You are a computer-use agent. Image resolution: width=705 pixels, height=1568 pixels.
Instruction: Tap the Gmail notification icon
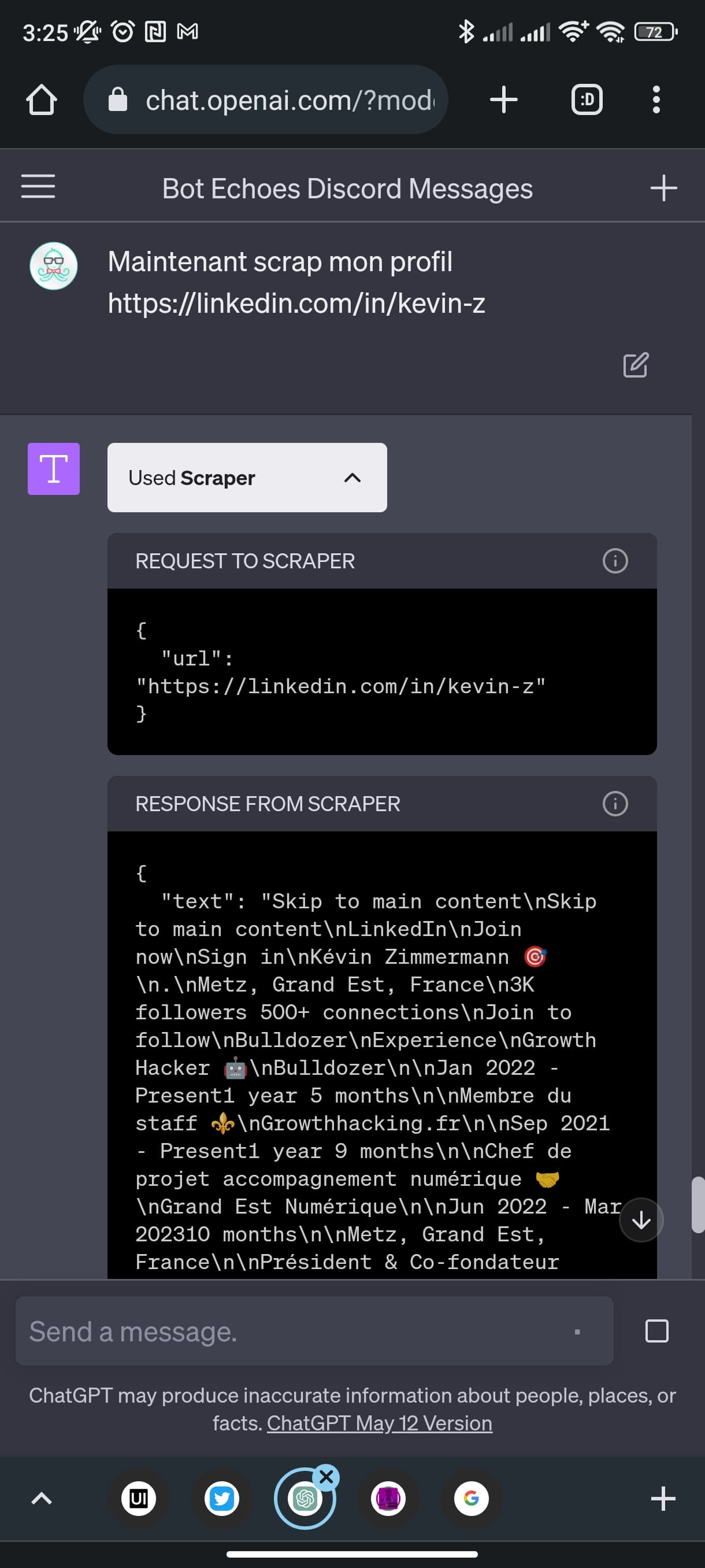coord(187,31)
